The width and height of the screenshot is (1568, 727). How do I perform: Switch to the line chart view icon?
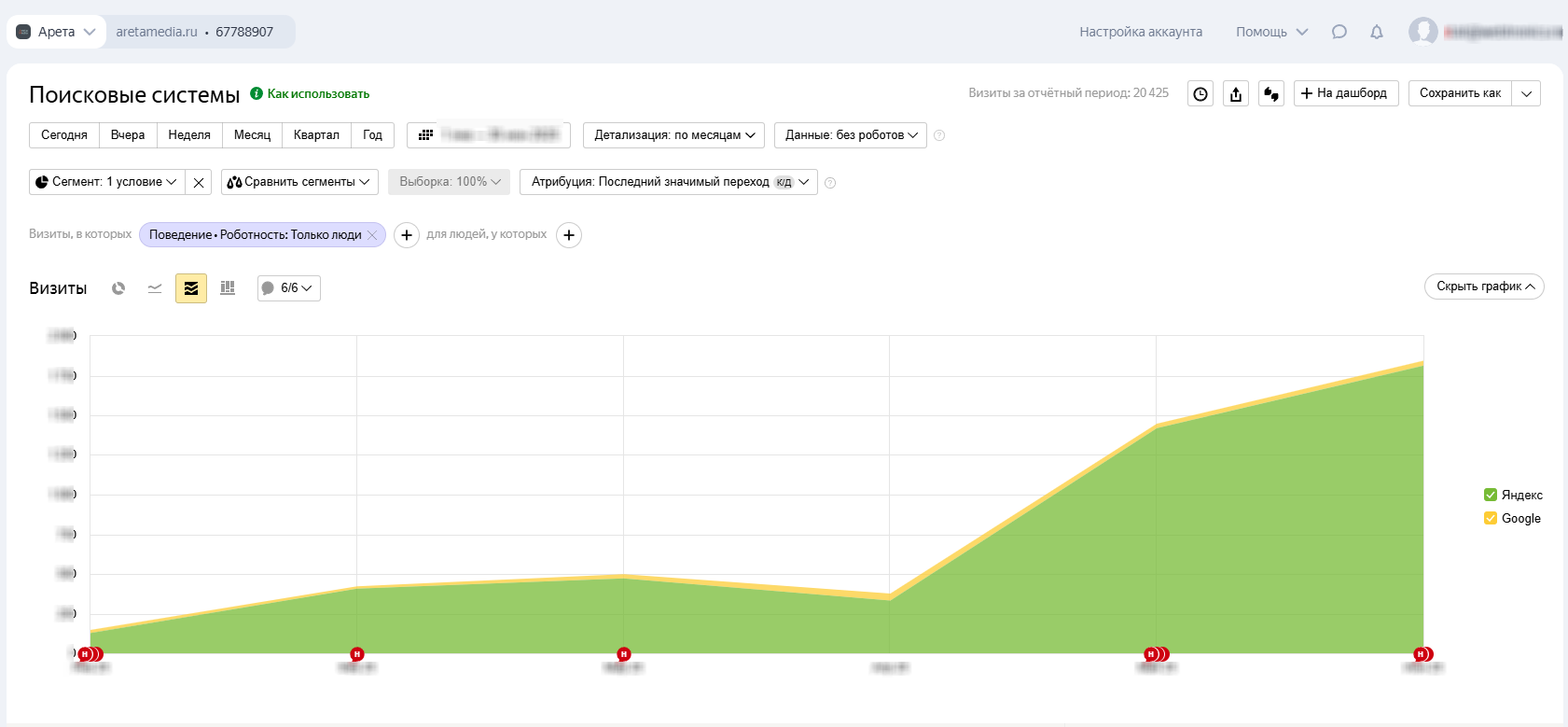point(155,288)
